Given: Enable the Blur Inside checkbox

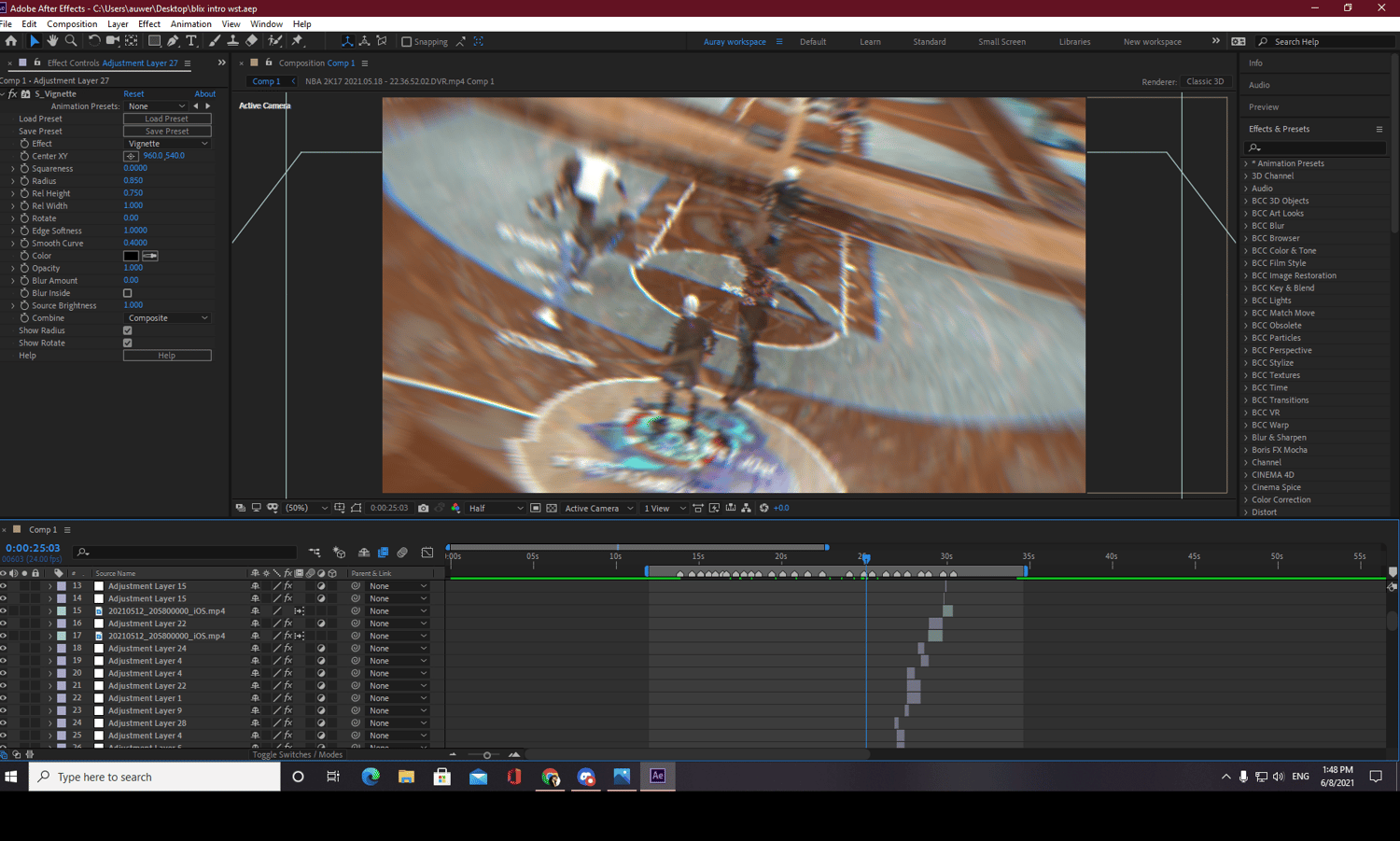Looking at the screenshot, I should 128,293.
